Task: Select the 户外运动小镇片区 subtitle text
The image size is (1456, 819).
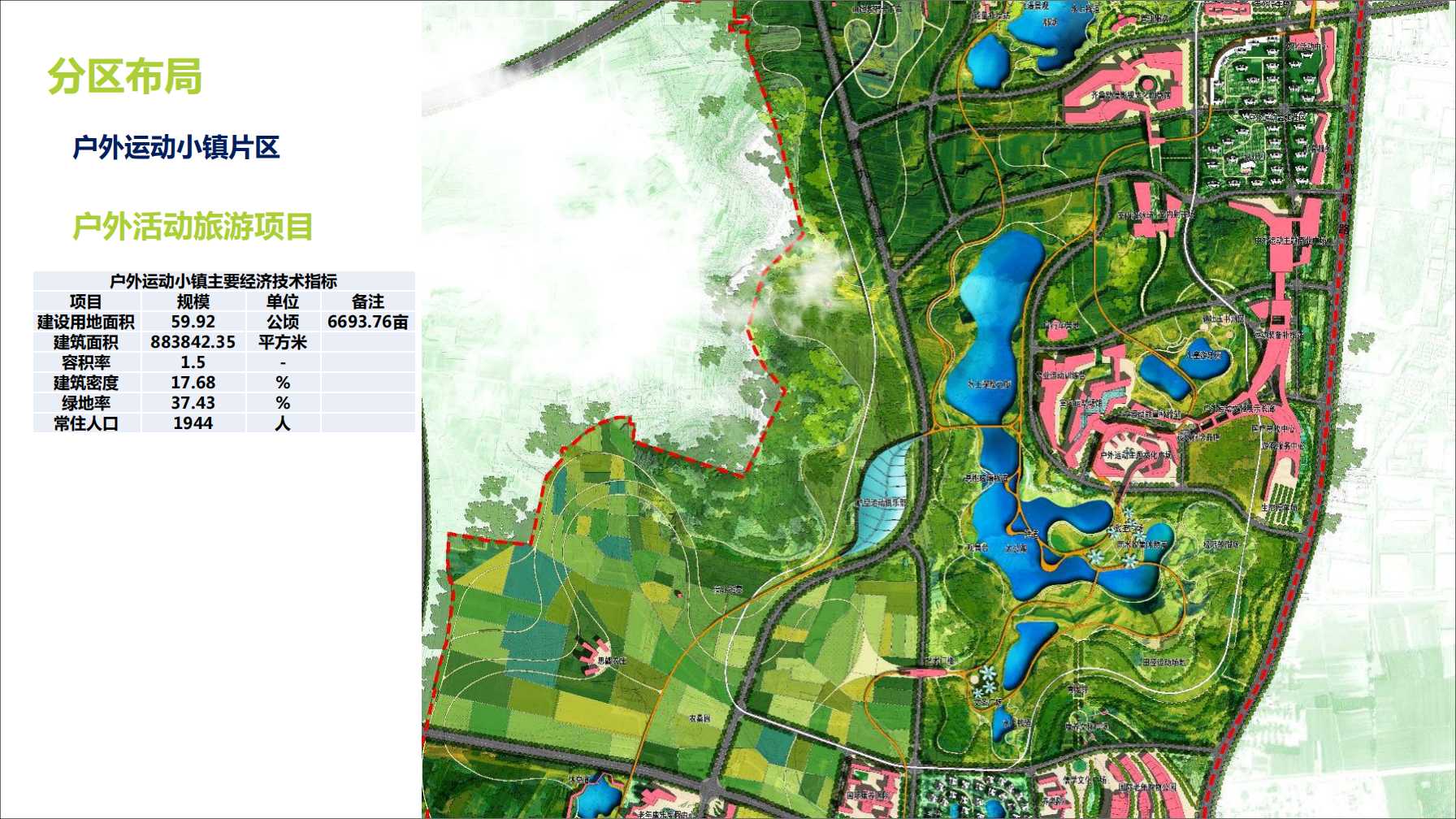Action: coord(176,148)
